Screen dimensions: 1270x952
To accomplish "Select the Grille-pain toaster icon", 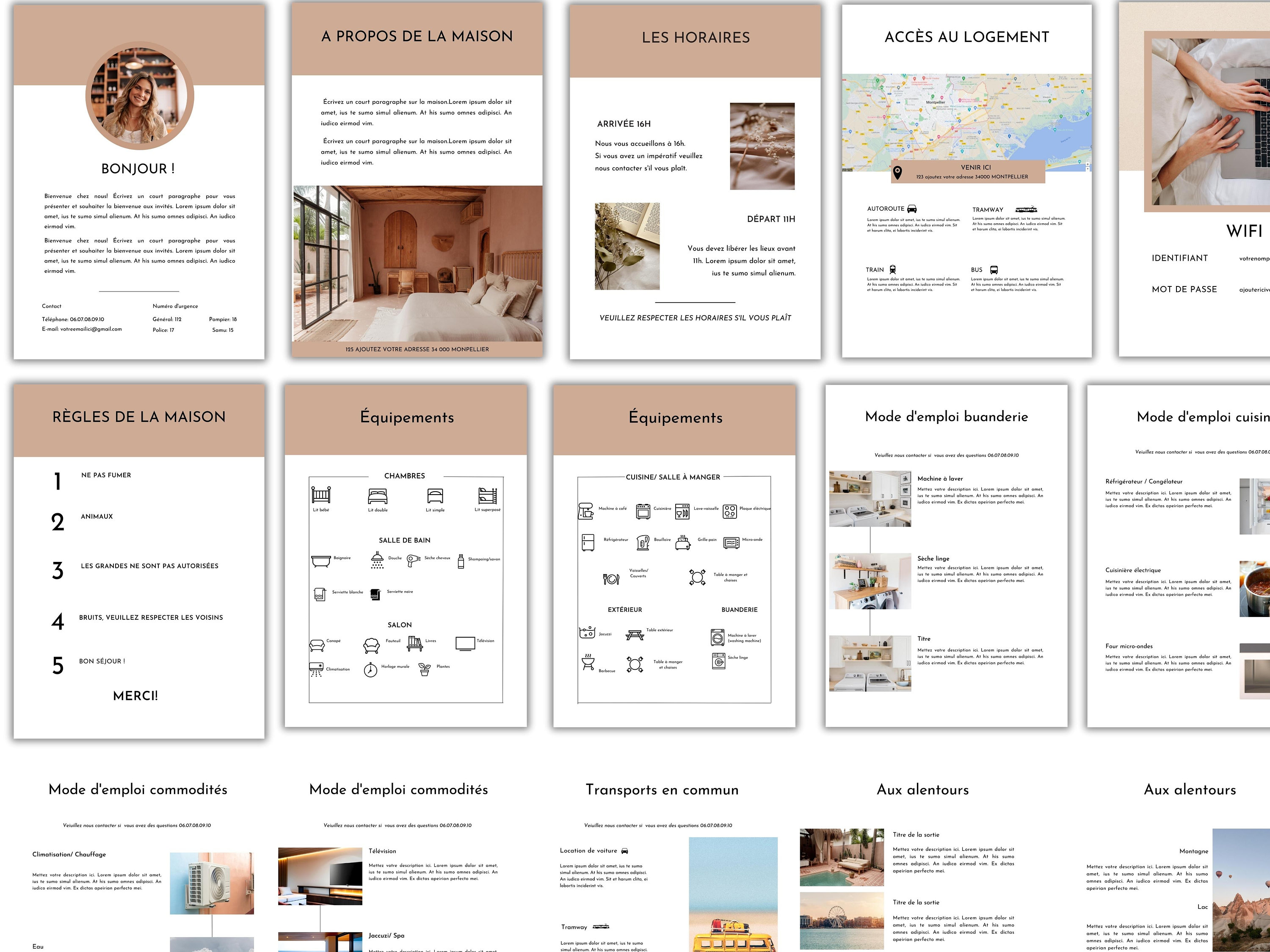I will (x=683, y=542).
